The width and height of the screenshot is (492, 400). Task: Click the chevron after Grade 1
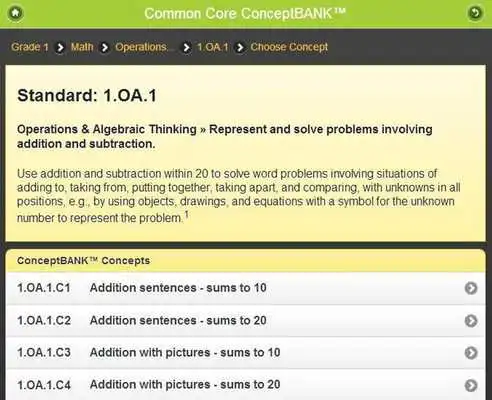click(60, 47)
